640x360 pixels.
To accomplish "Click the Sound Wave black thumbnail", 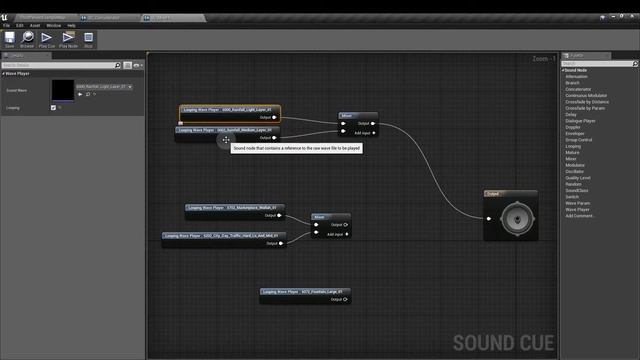I will pyautogui.click(x=63, y=90).
